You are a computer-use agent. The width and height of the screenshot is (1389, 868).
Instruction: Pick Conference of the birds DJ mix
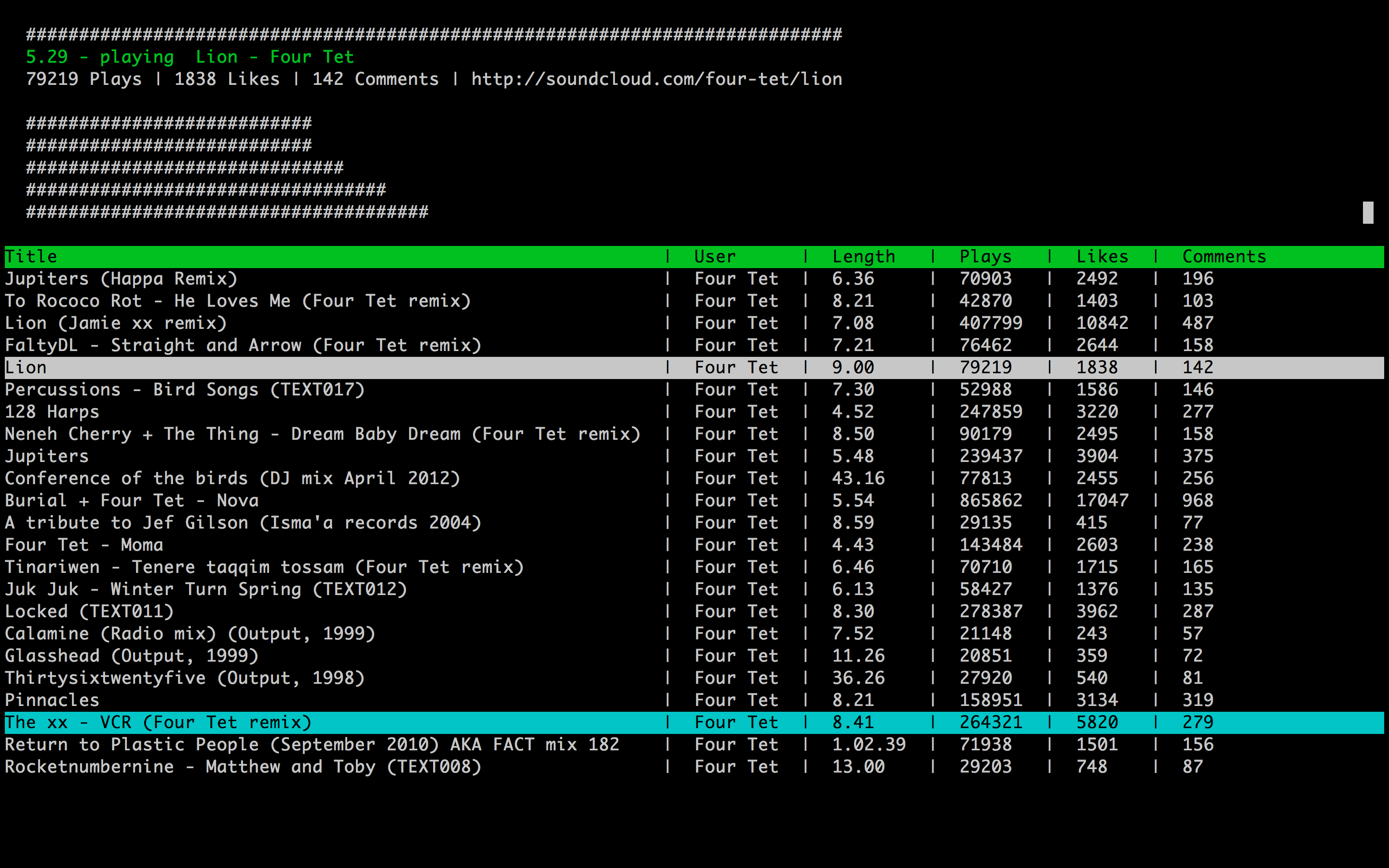232,478
